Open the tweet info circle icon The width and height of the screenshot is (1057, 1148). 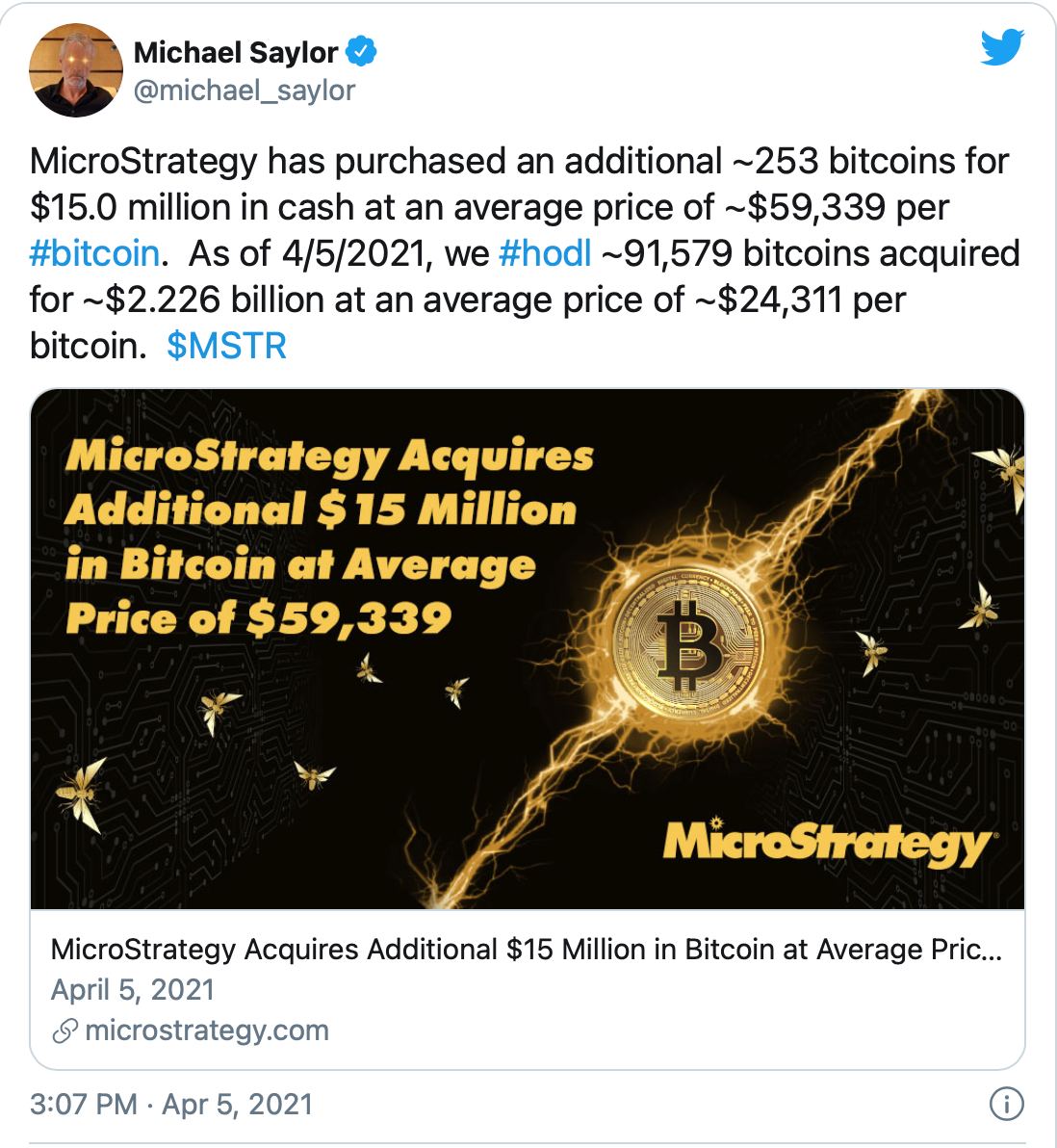point(1007,1104)
